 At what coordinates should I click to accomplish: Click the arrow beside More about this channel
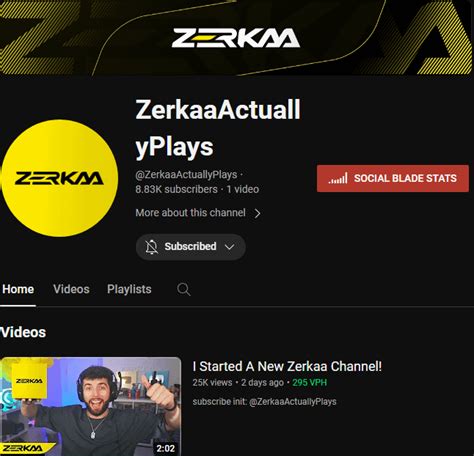pyautogui.click(x=257, y=213)
